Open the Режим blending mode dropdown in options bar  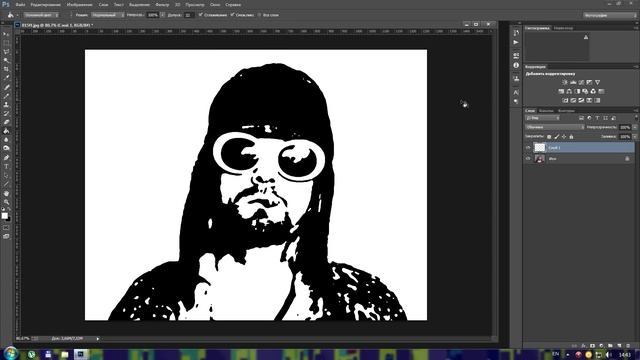pyautogui.click(x=107, y=15)
